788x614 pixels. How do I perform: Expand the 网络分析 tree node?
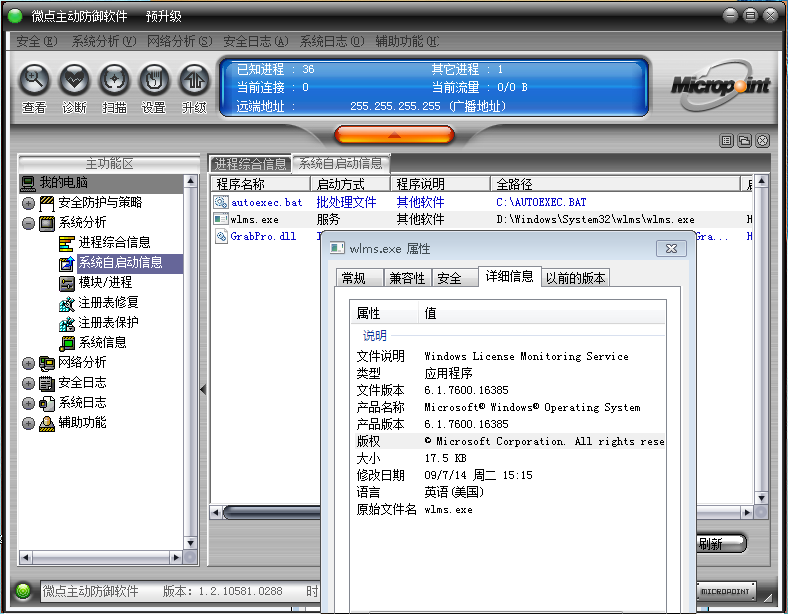pyautogui.click(x=28, y=363)
